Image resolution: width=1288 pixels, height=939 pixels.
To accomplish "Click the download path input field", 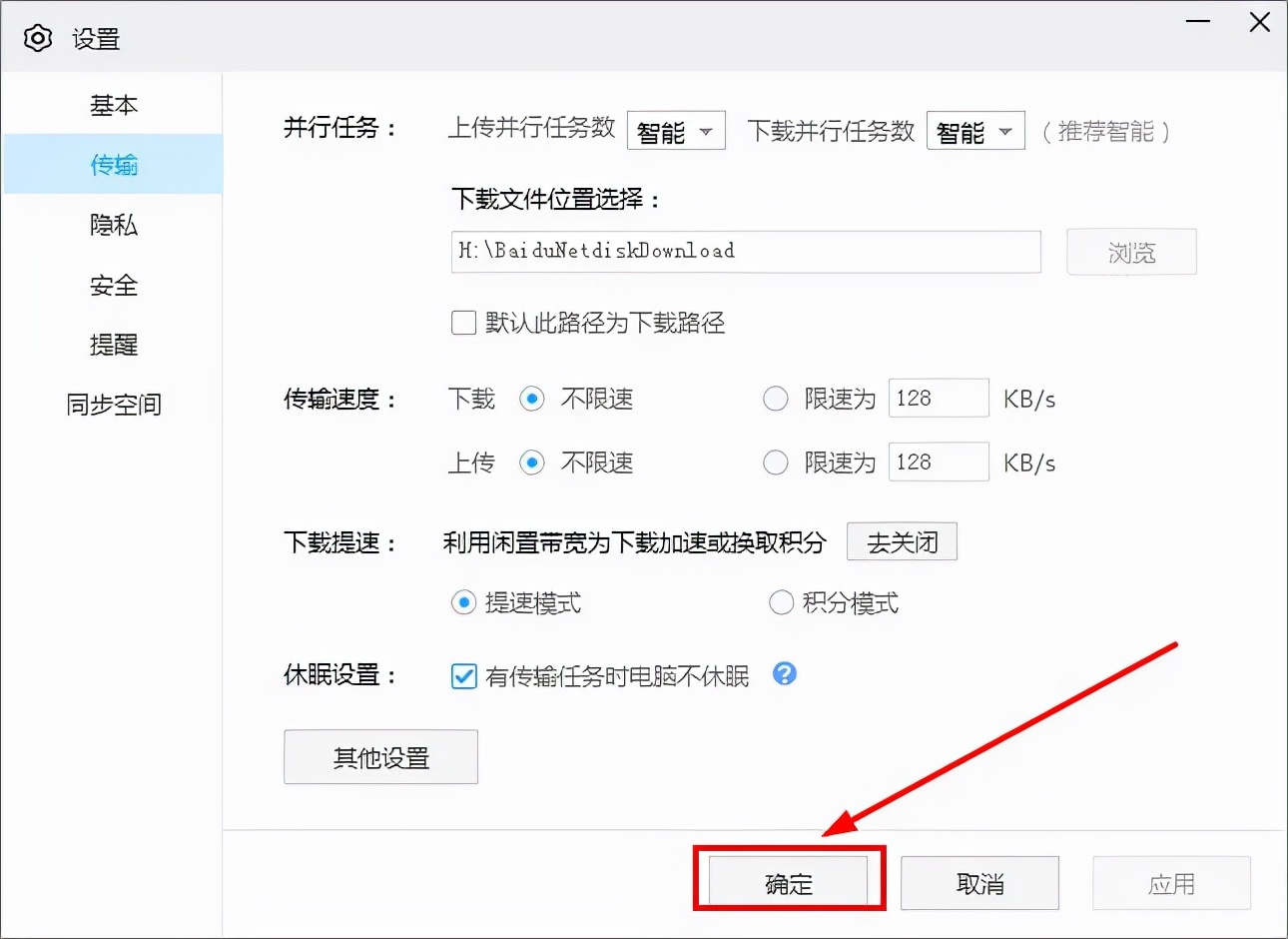I will 744,252.
